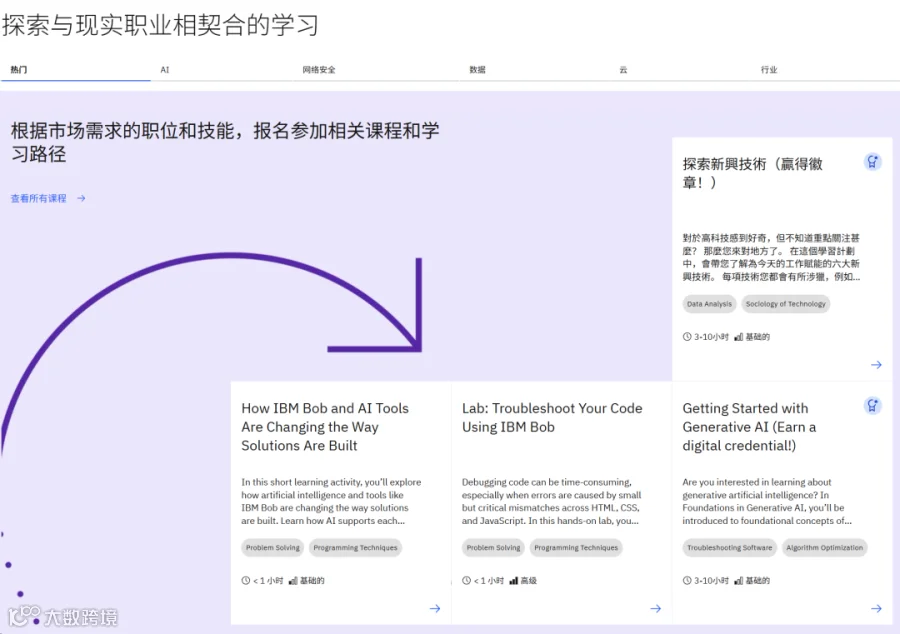
Task: Open How IBM Bob and AI Tools title
Action: 325,427
